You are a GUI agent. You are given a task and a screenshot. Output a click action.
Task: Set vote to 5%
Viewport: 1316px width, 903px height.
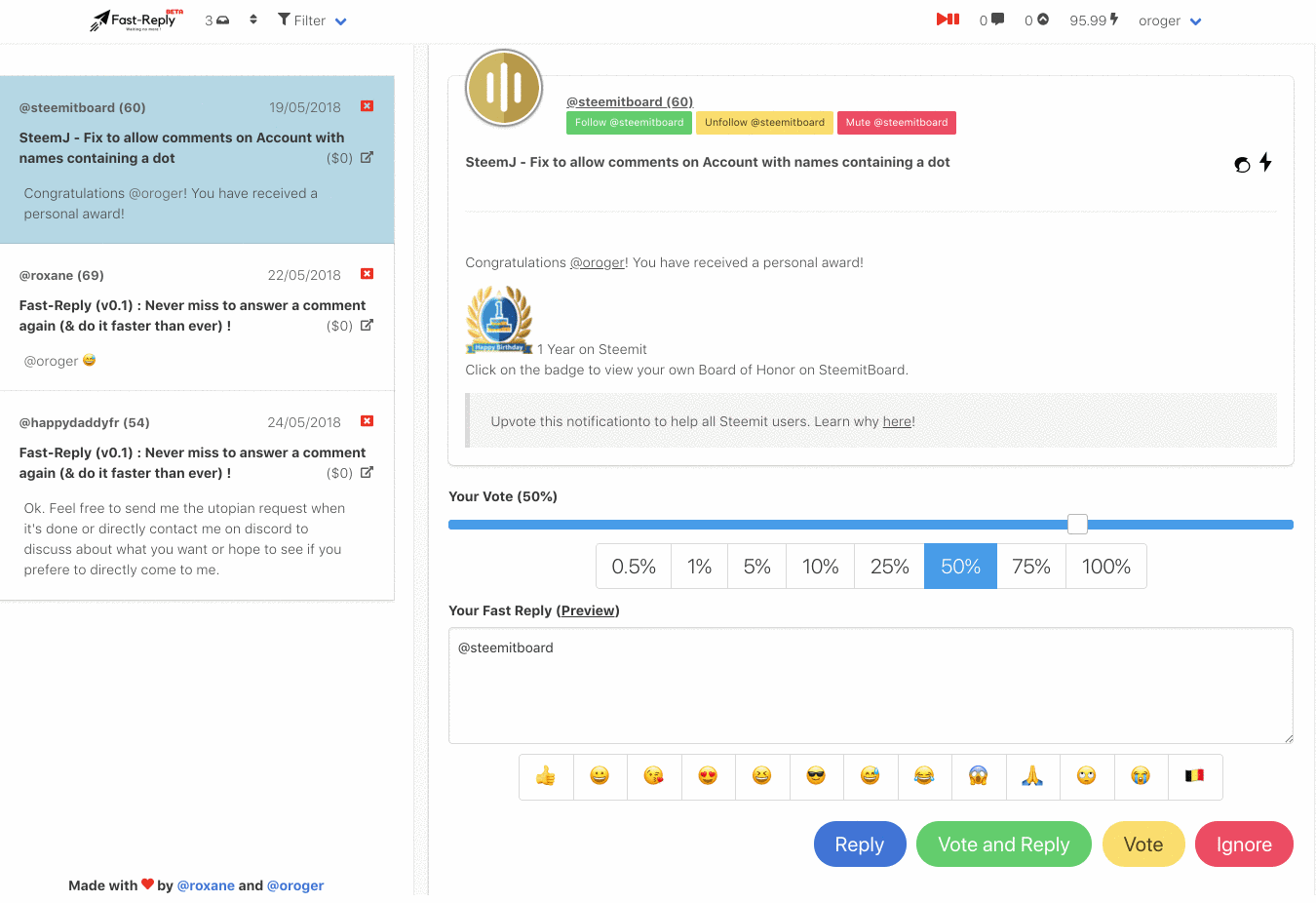[757, 567]
